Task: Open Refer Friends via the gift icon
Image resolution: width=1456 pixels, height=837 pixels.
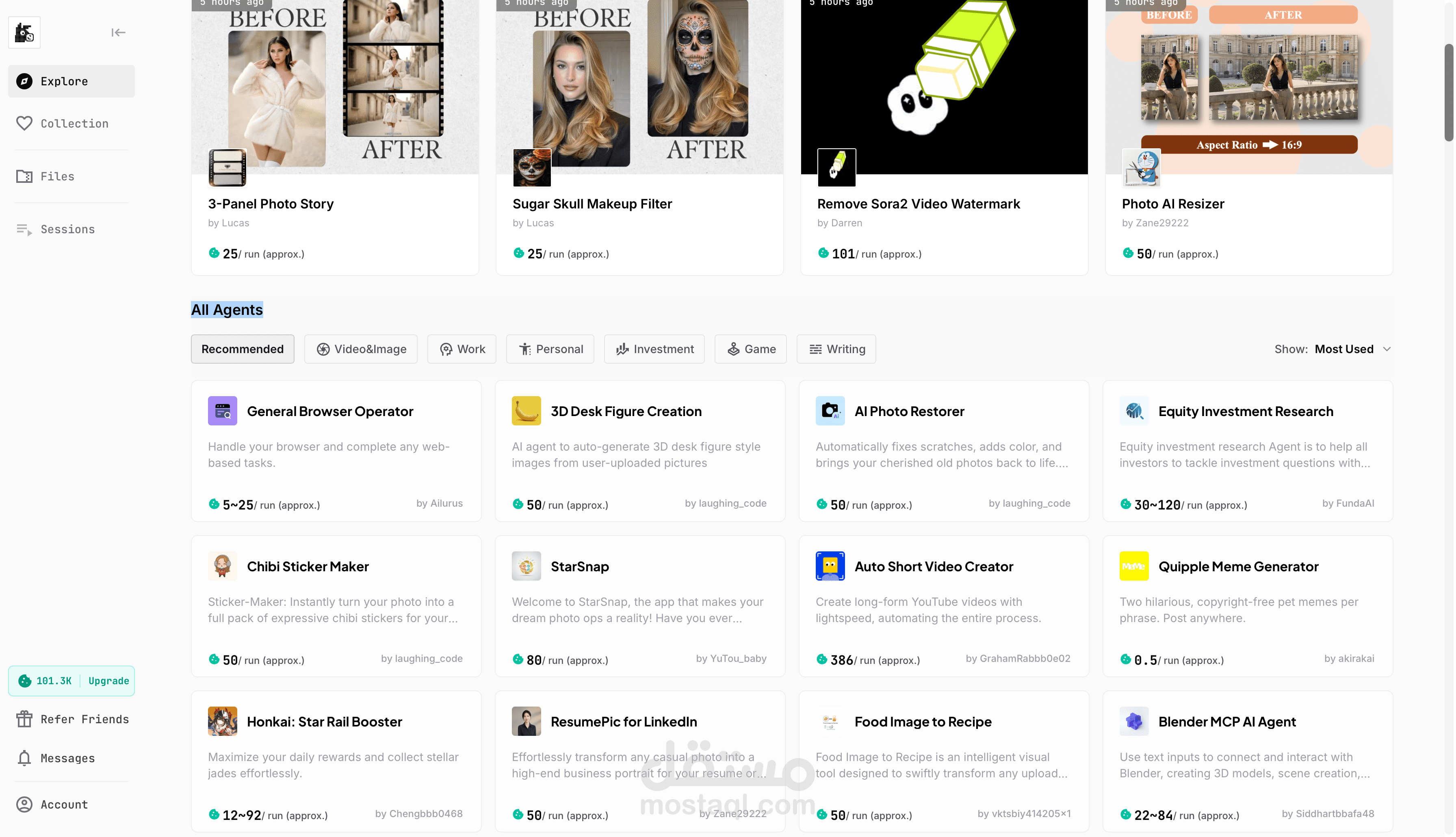Action: 24,719
